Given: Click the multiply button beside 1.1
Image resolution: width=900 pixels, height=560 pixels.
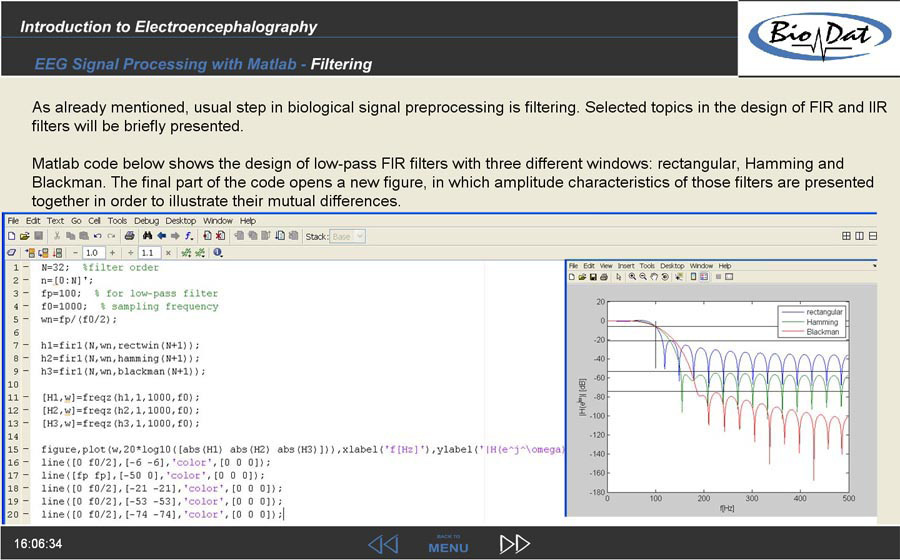Looking at the screenshot, I should (x=168, y=253).
